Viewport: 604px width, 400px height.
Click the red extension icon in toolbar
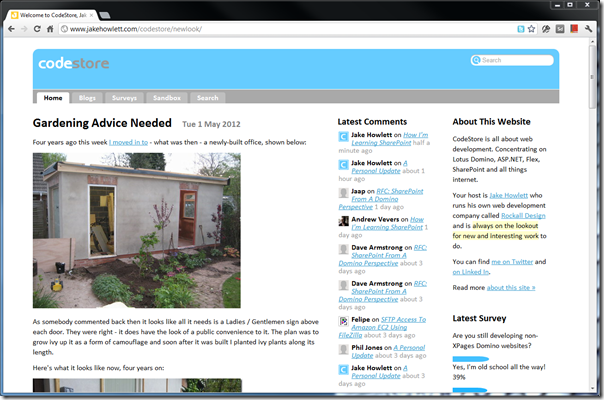tap(574, 29)
